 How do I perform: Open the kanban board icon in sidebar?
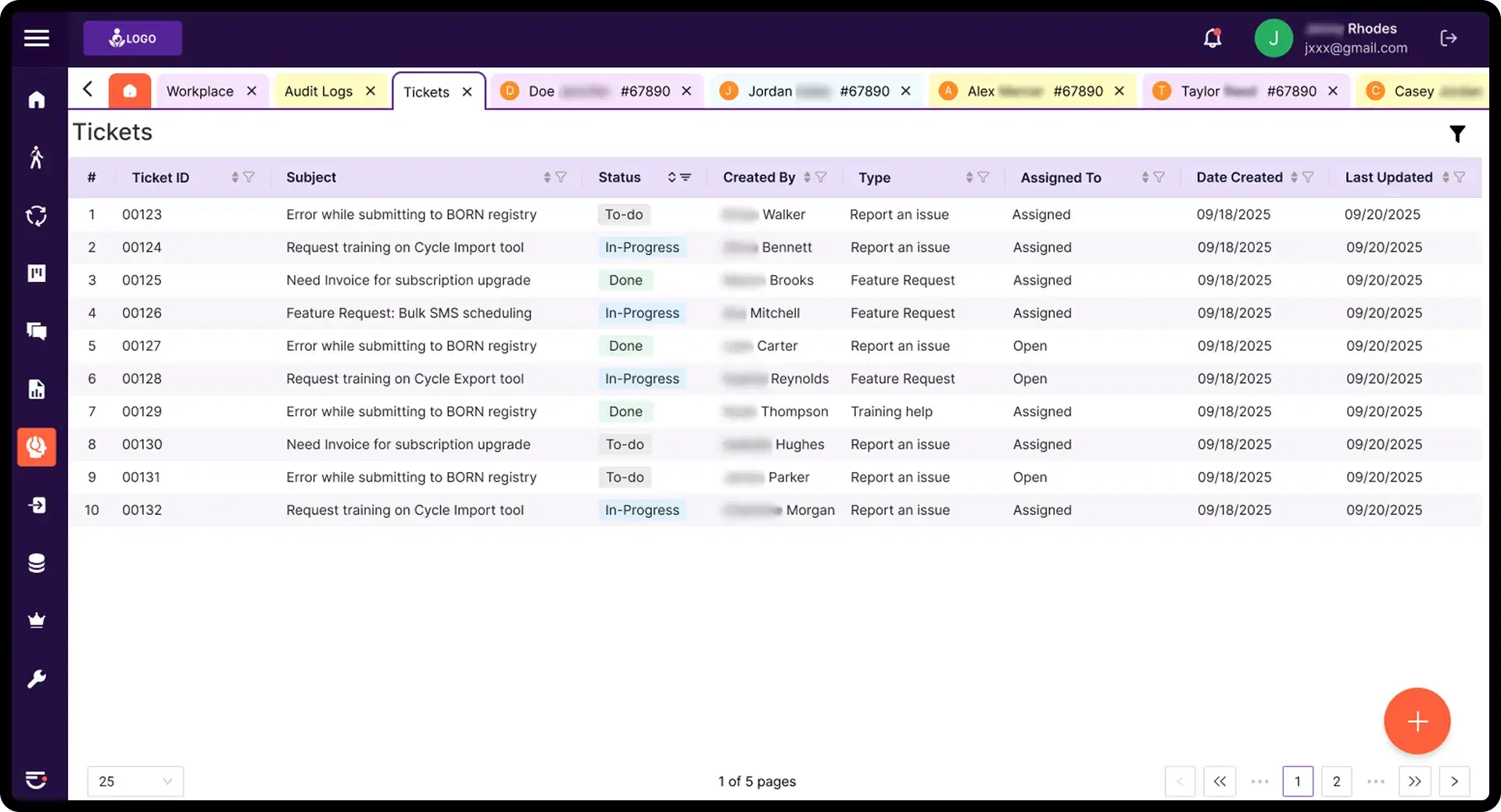point(37,273)
